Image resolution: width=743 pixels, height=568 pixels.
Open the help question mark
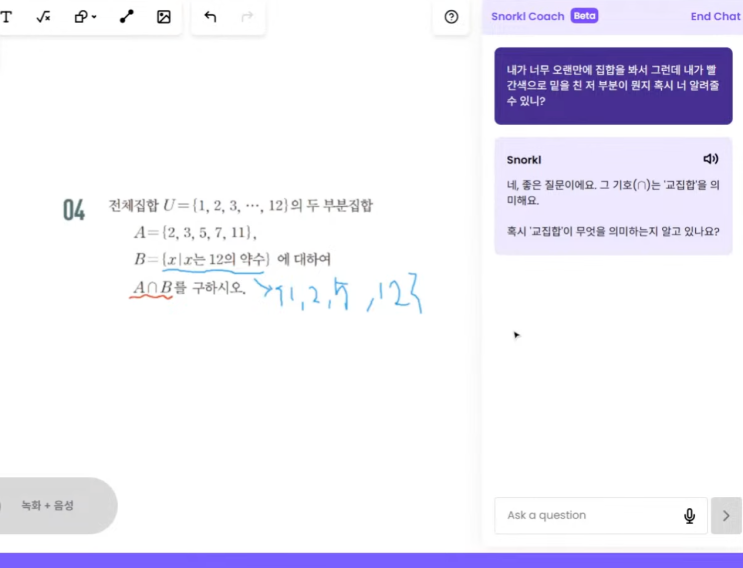point(451,17)
